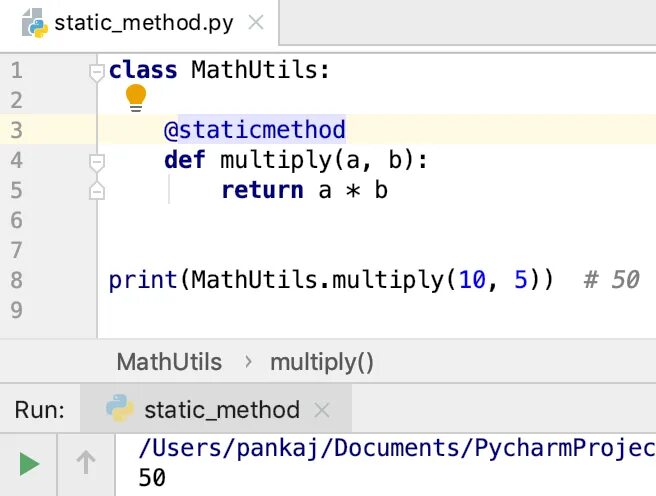
Task: Click line number 8 in the gutter
Action: [x=17, y=280]
